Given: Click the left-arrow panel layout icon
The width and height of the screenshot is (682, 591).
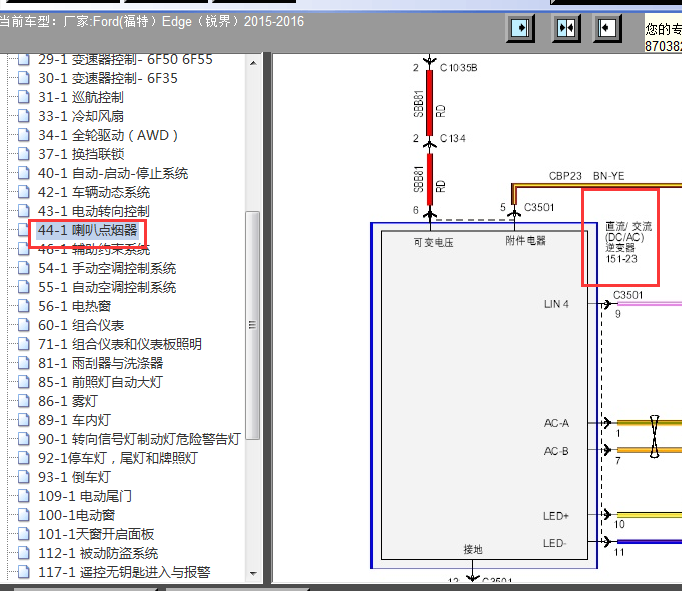Looking at the screenshot, I should 607,29.
